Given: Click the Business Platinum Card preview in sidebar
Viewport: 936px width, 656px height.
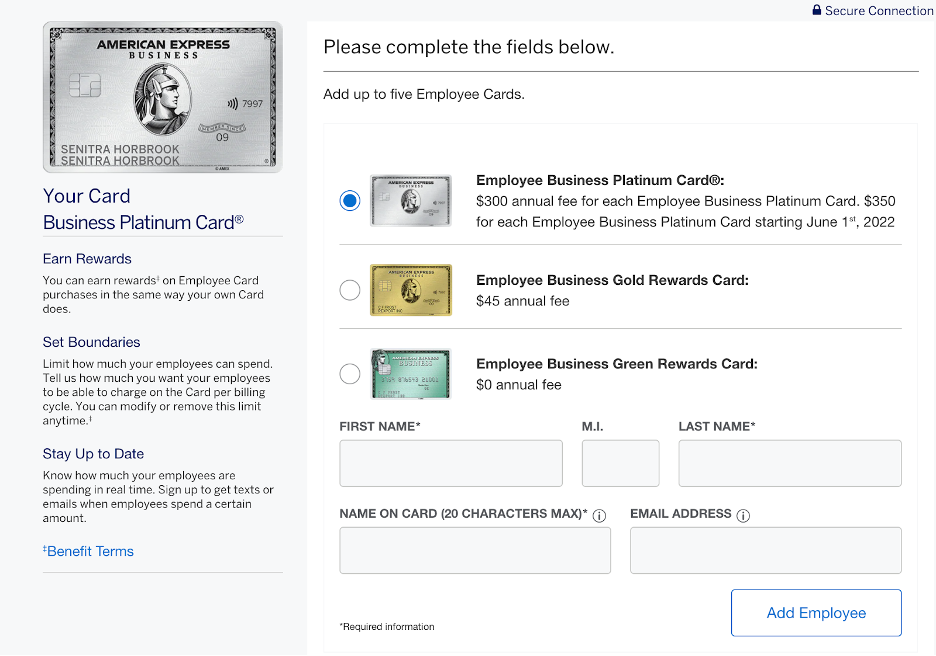Looking at the screenshot, I should (x=162, y=97).
